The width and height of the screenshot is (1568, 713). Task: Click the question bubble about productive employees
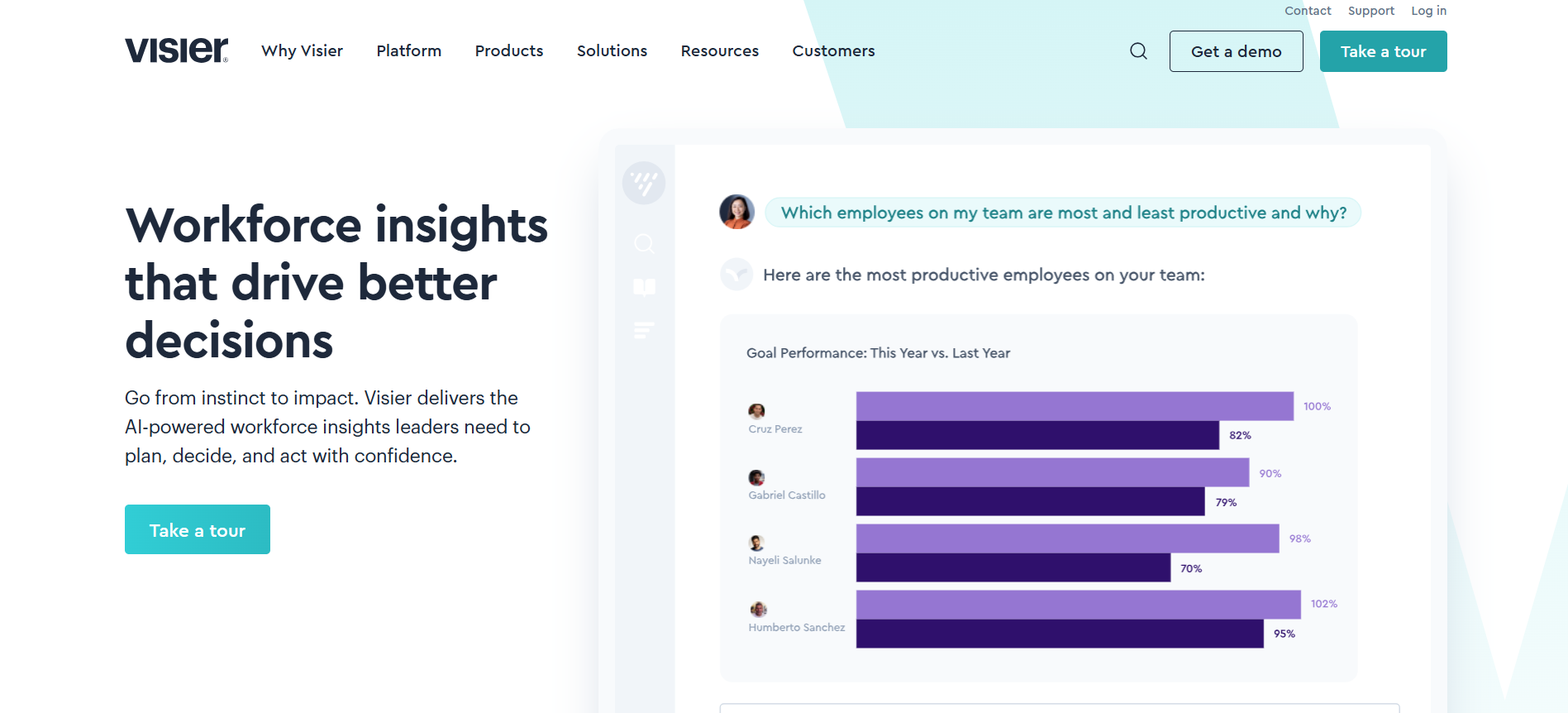pos(1063,213)
